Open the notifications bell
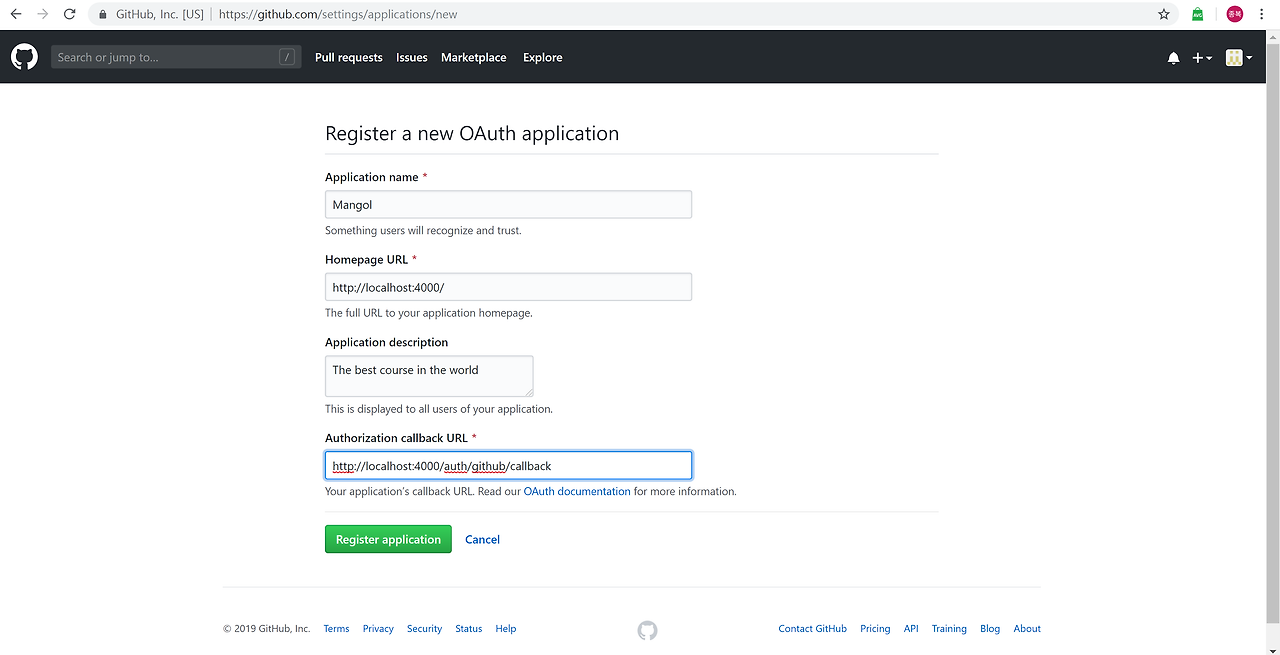Image resolution: width=1280 pixels, height=655 pixels. [x=1173, y=58]
